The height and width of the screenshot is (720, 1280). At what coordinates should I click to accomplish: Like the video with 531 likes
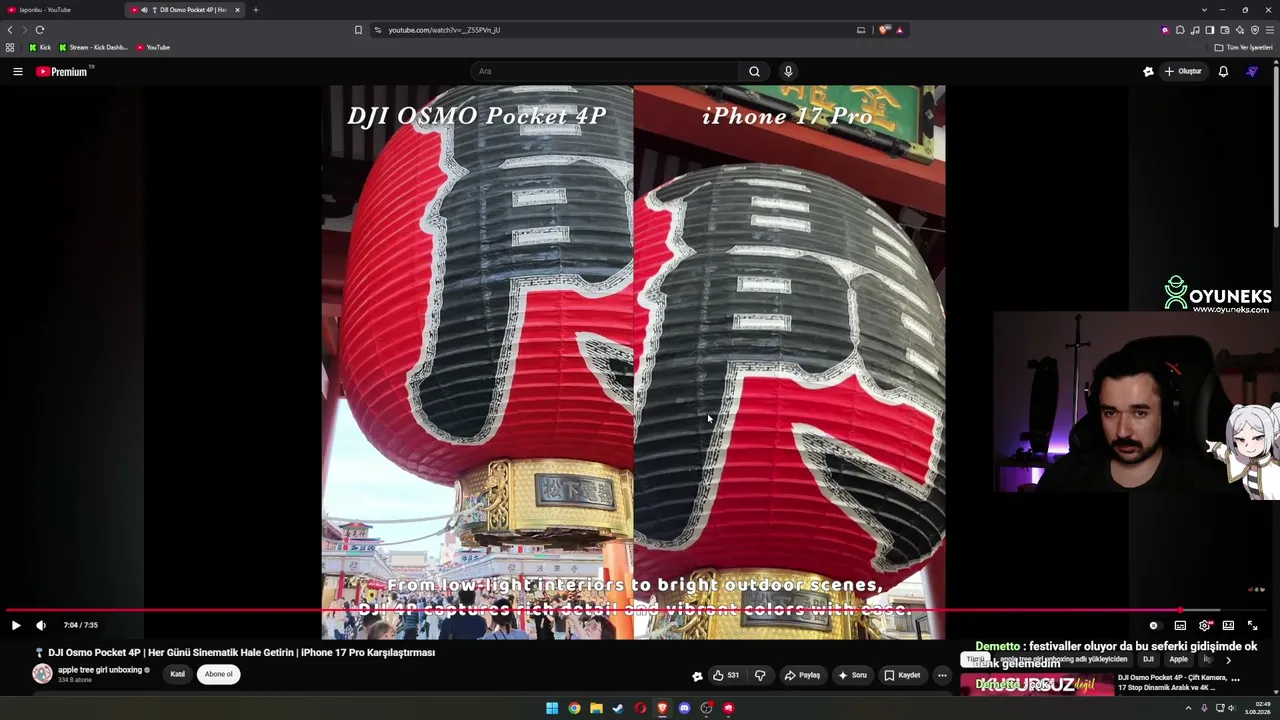tap(726, 675)
